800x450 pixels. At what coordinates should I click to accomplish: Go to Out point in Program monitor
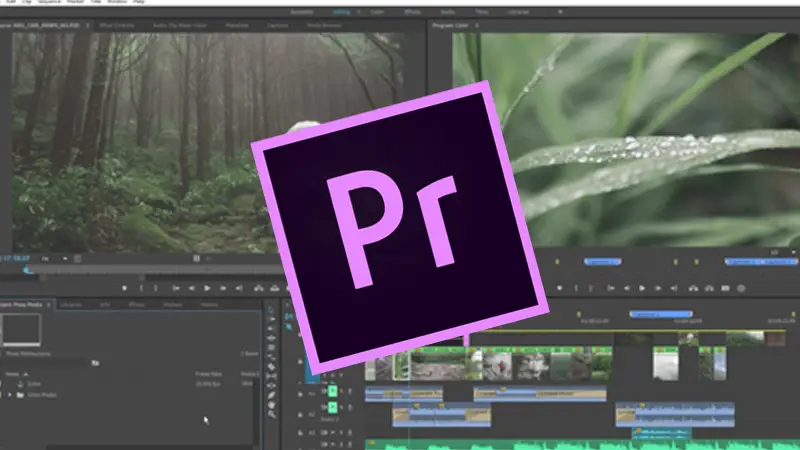pyautogui.click(x=674, y=288)
